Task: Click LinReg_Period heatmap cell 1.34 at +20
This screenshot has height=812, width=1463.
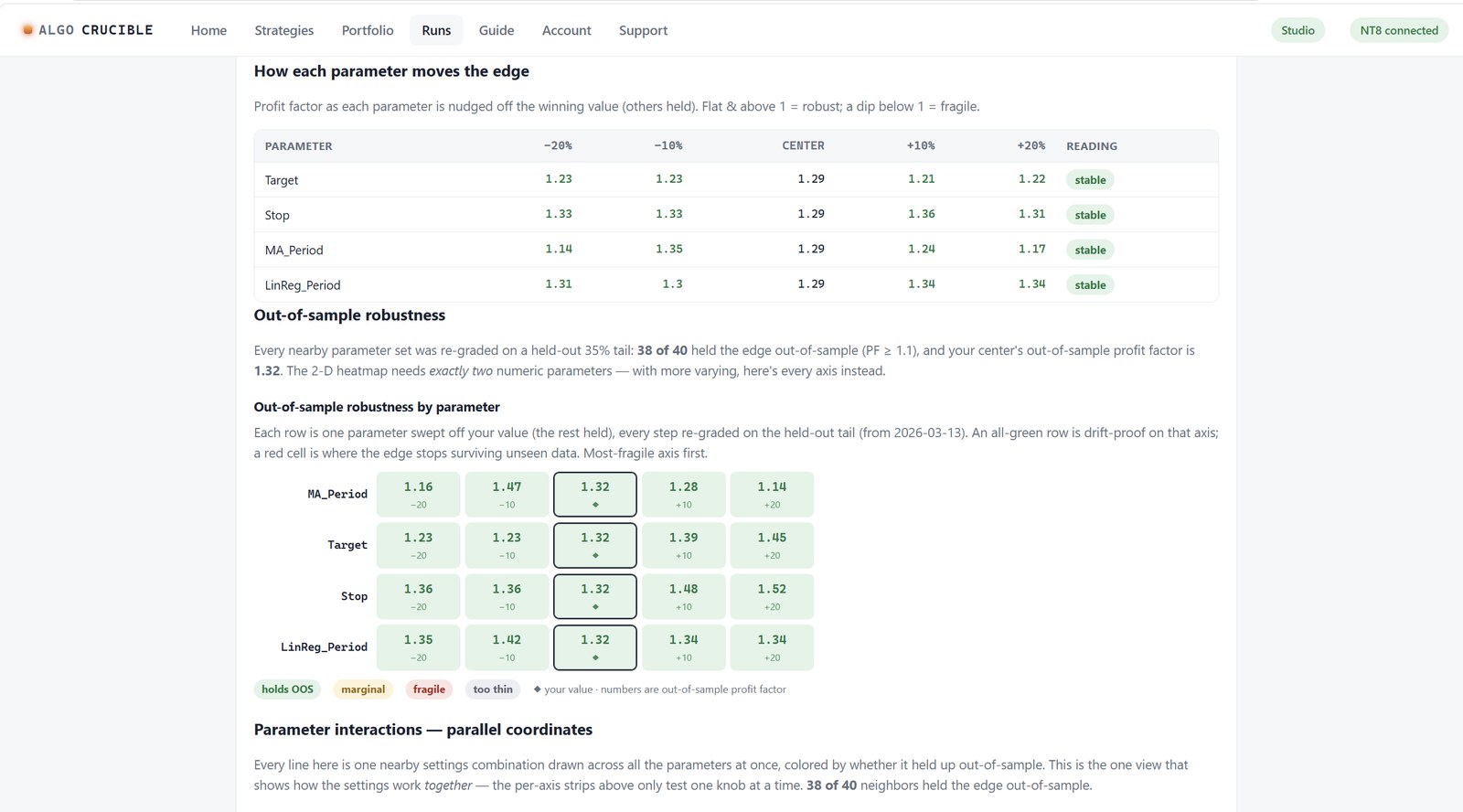Action: 772,647
